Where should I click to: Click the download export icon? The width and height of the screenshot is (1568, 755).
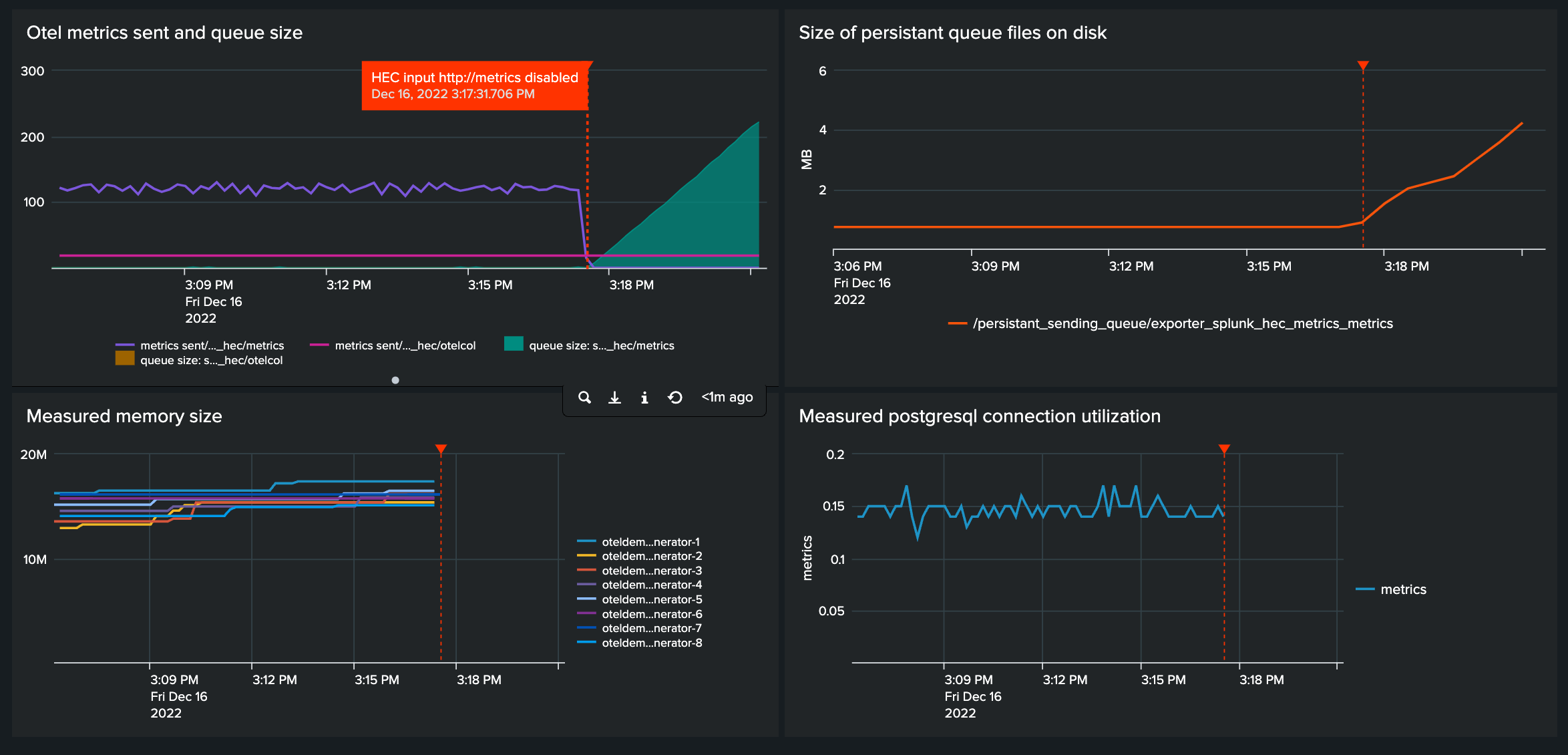coord(614,398)
